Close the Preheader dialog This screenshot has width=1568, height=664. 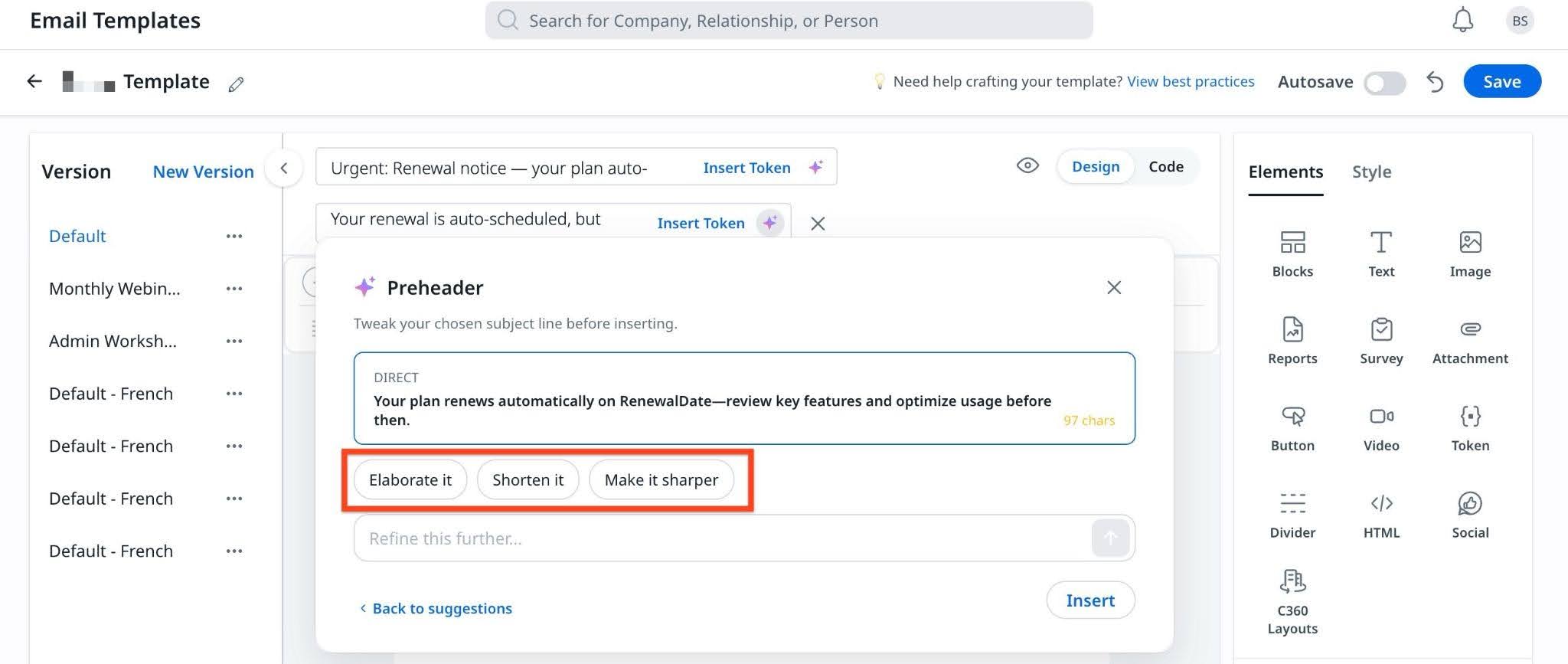1114,287
